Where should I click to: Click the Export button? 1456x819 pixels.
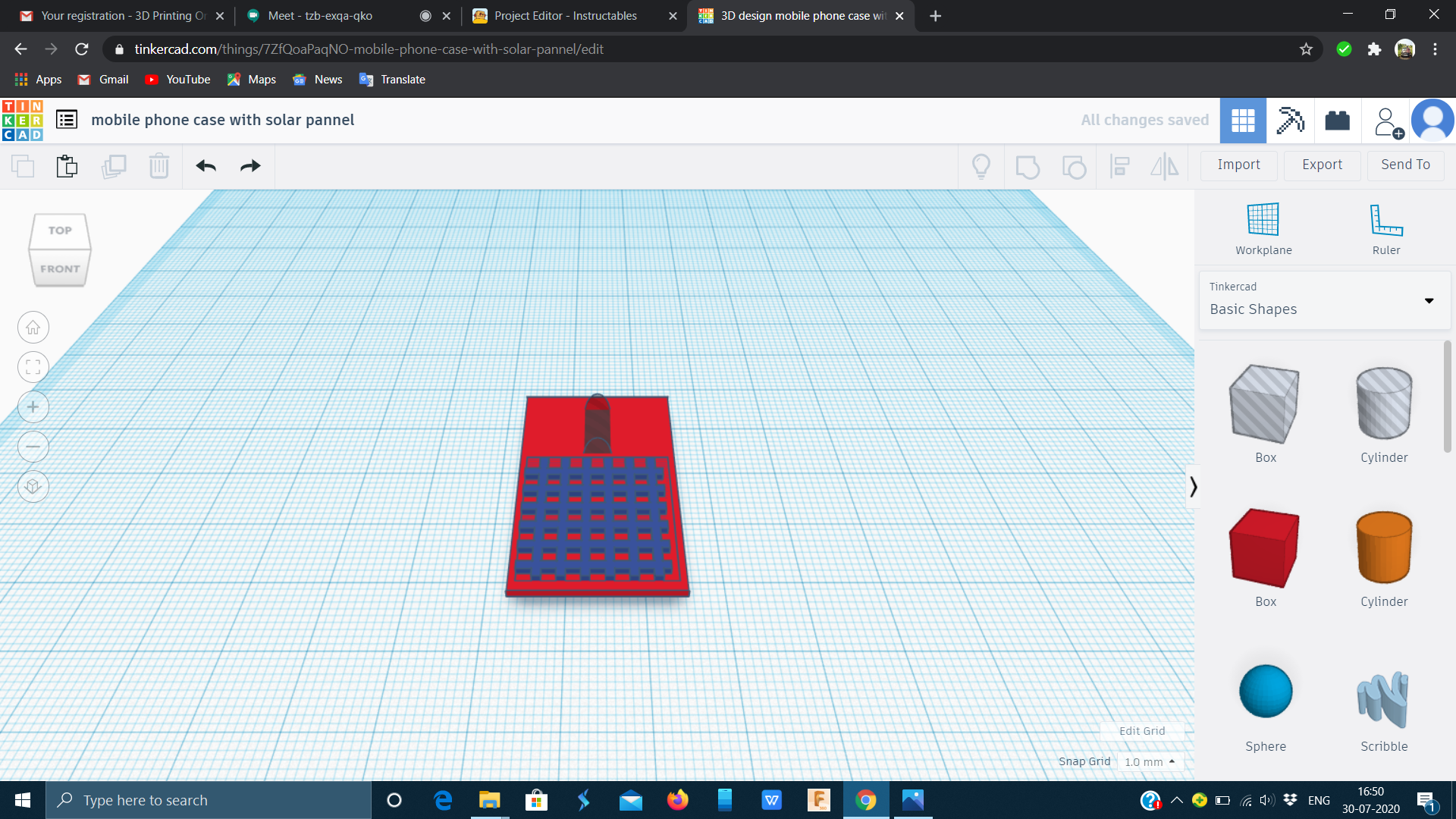1322,165
